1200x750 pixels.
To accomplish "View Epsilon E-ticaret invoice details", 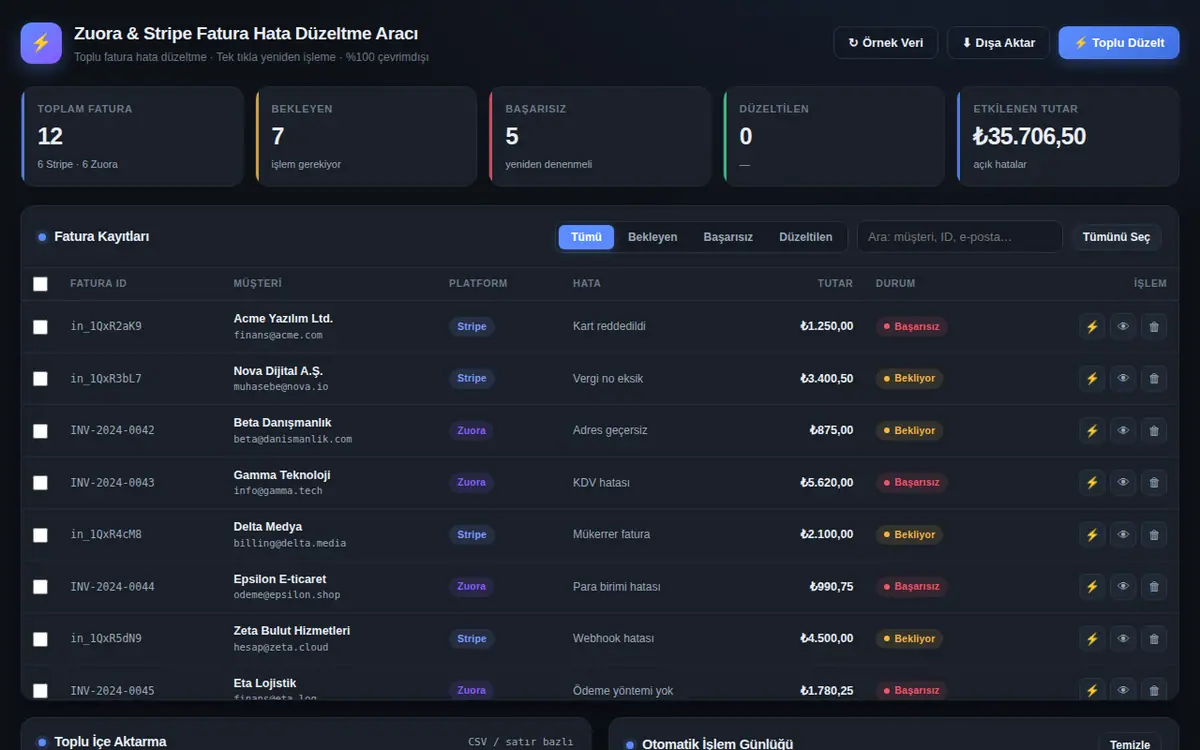I will click(1123, 586).
